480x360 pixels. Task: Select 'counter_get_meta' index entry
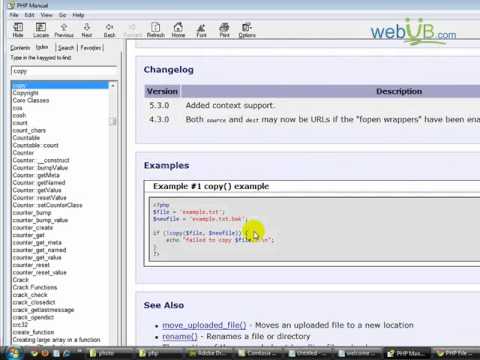point(37,243)
